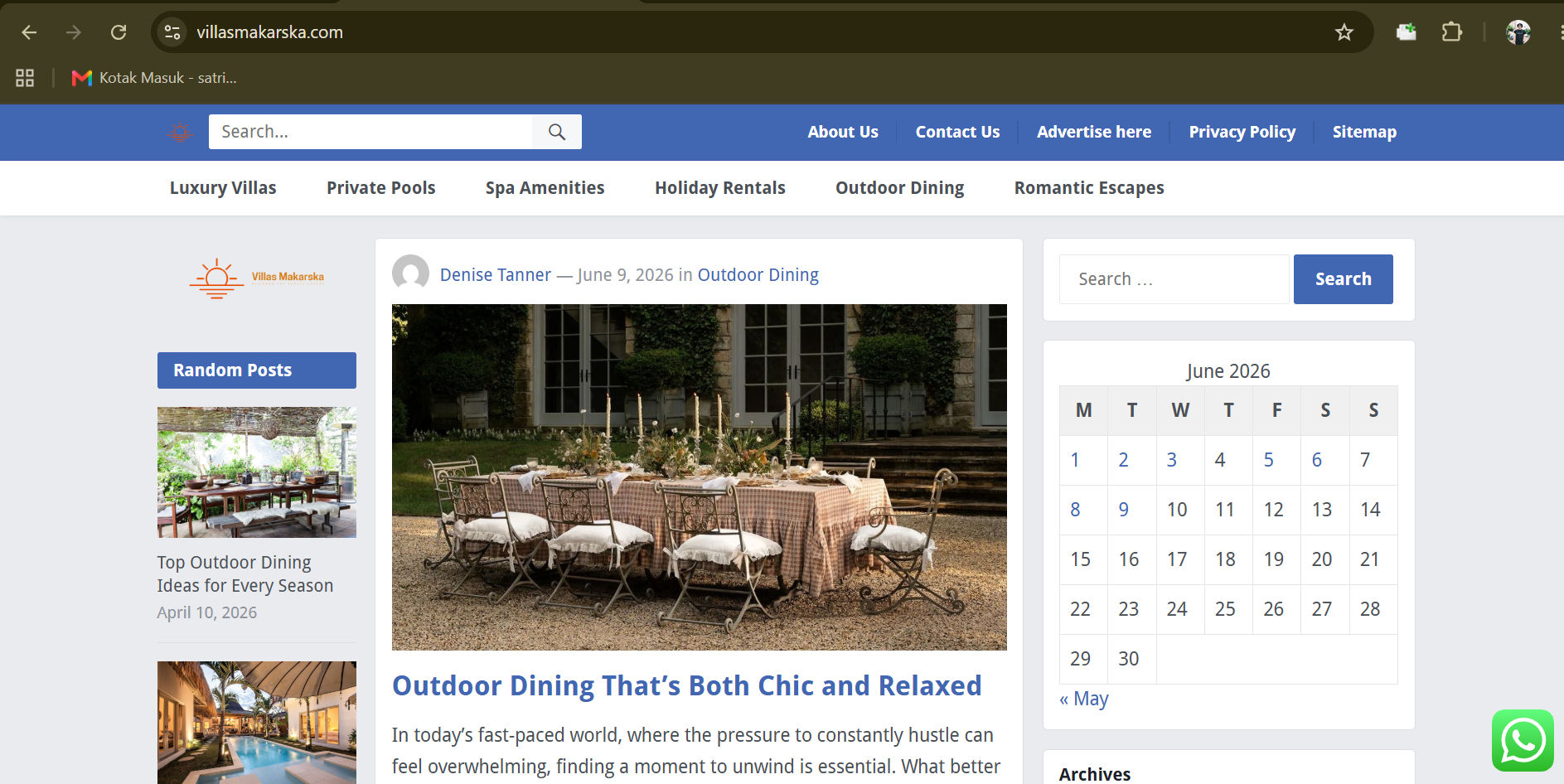Open the Luxury Villas menu
1564x784 pixels.
click(223, 188)
